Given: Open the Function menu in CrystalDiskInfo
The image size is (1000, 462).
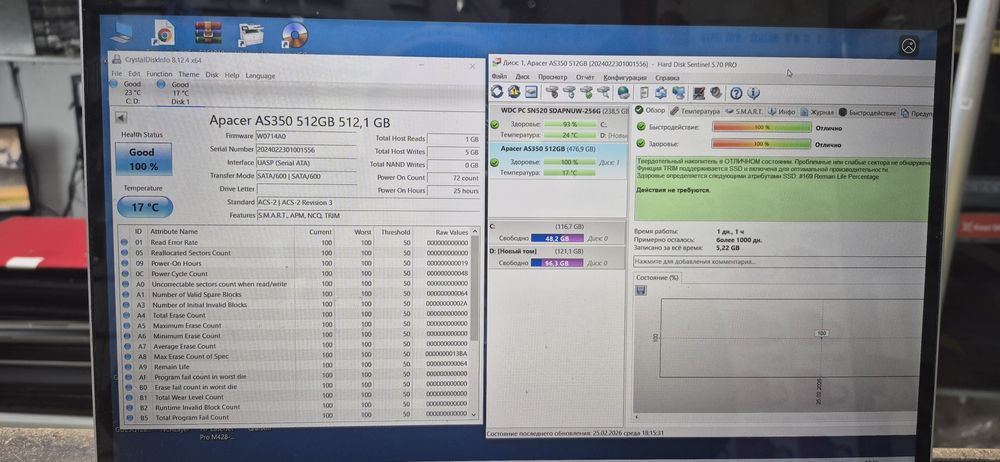Looking at the screenshot, I should pyautogui.click(x=159, y=74).
